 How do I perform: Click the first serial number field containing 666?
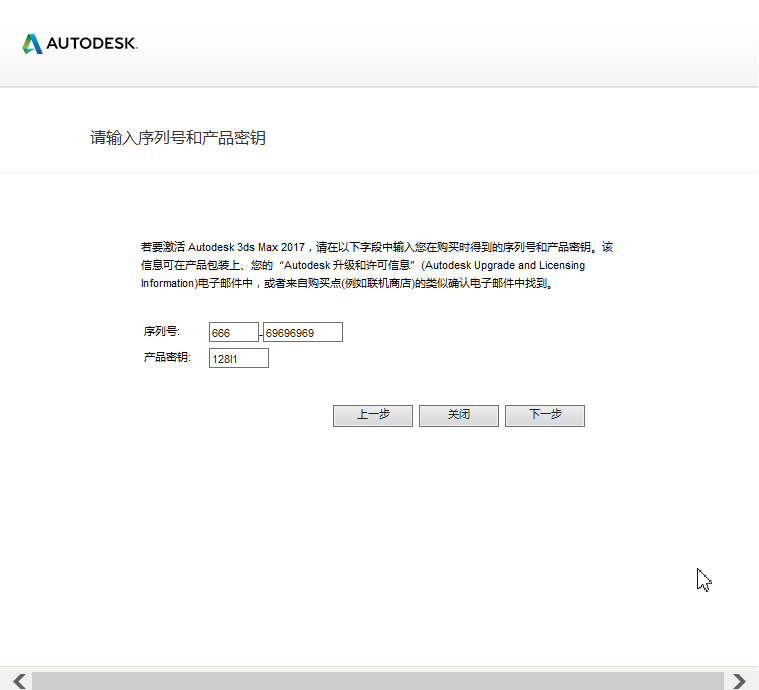click(234, 332)
